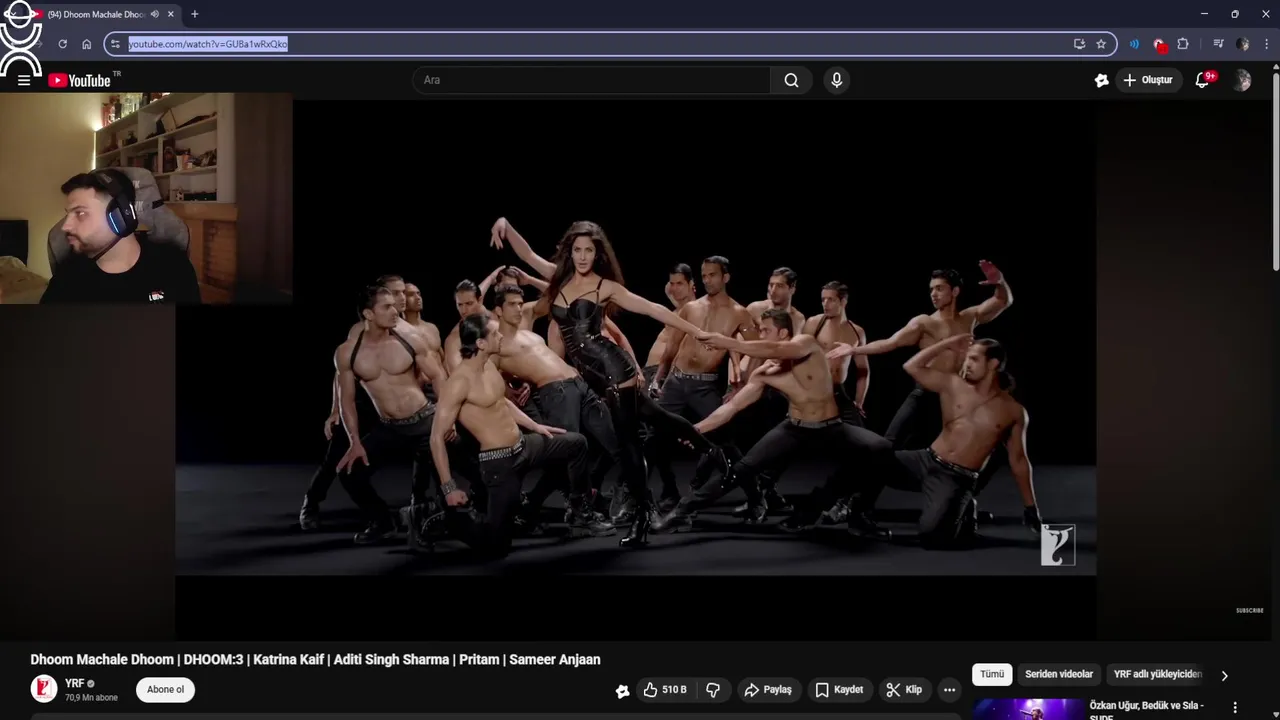The image size is (1280, 720).
Task: Select the Dhoom Machale Dhoom tab
Action: [96, 14]
